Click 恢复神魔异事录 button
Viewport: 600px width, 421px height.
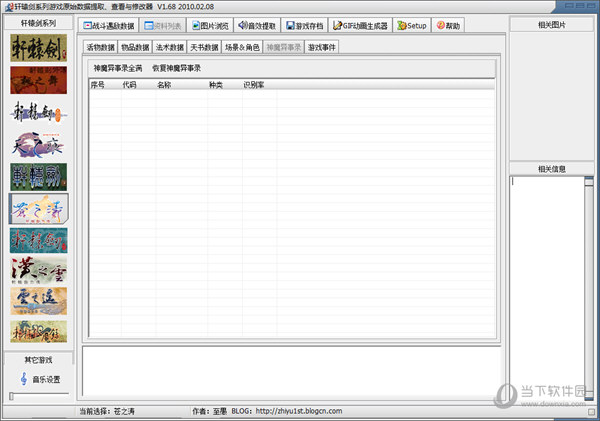176,68
